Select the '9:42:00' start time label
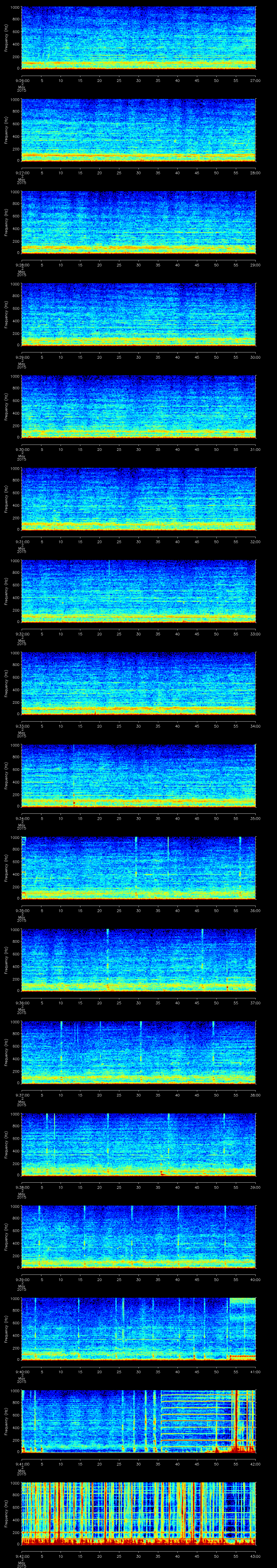Screen dimensions: 277x1568 coord(22,1556)
